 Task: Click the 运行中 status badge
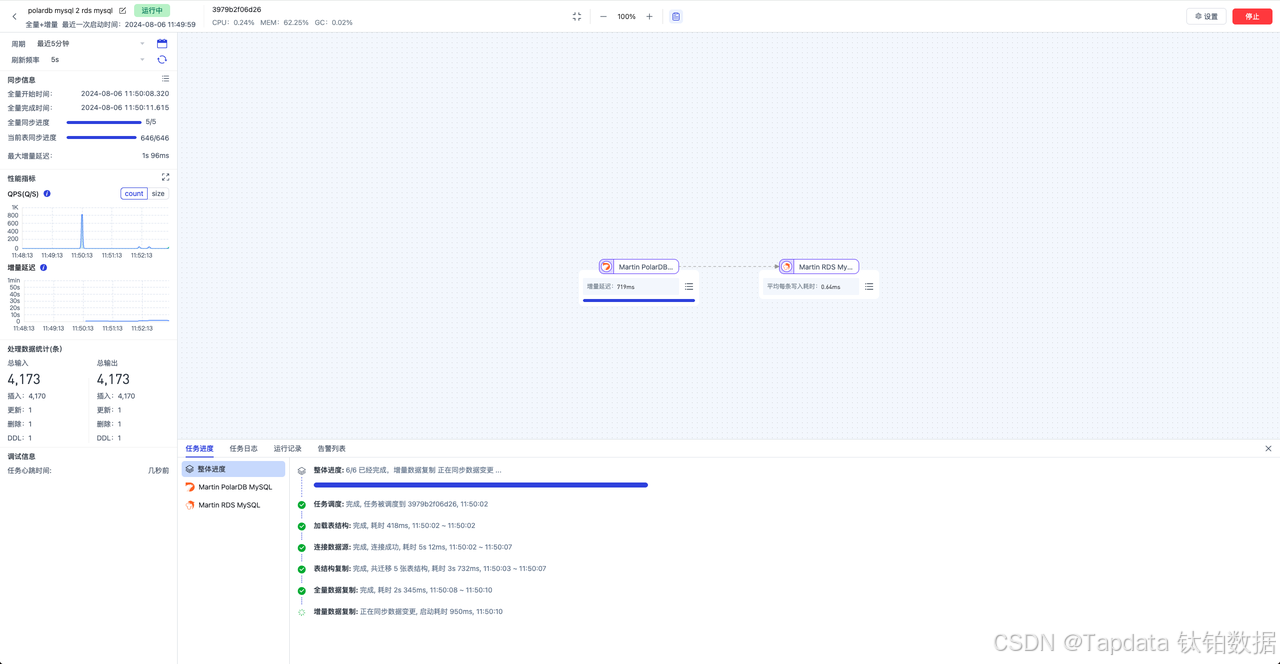[x=152, y=10]
